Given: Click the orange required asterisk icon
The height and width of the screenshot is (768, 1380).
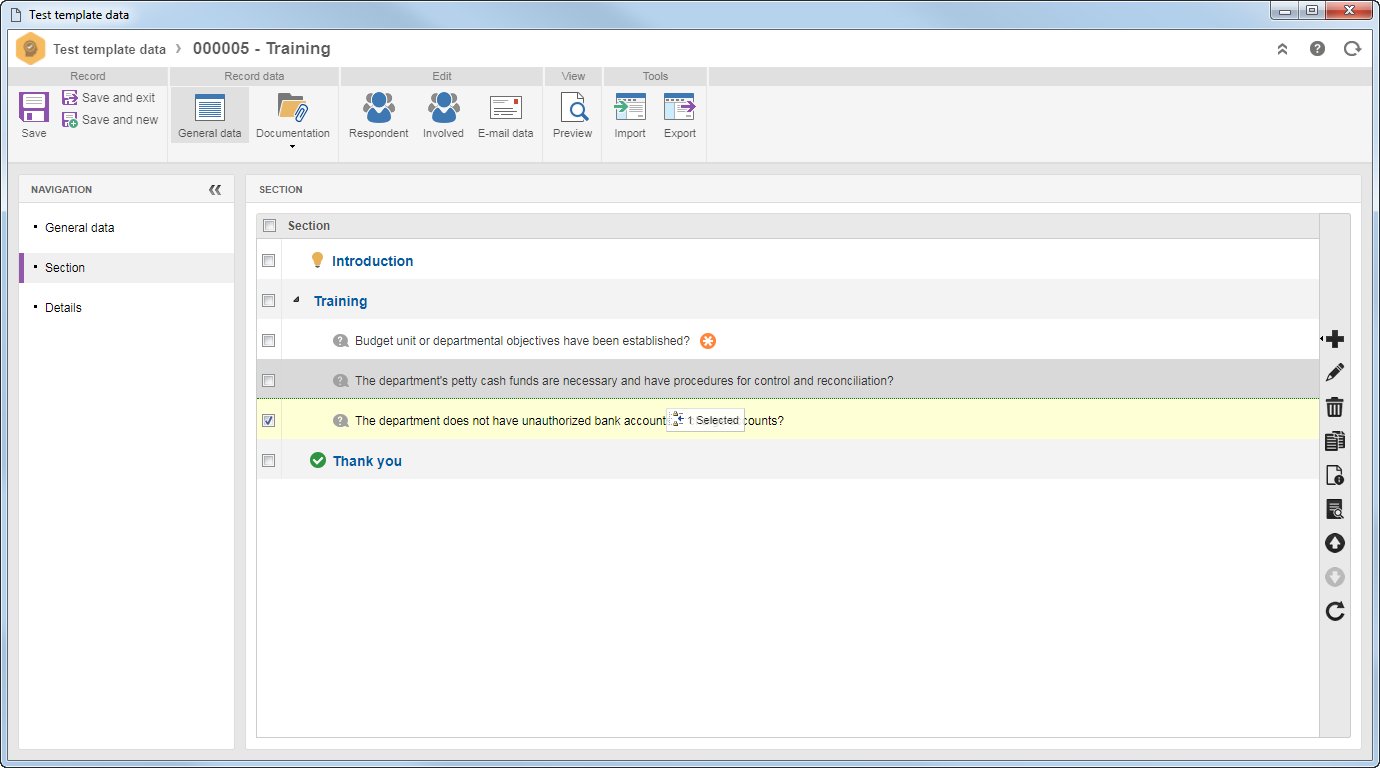Looking at the screenshot, I should tap(708, 341).
